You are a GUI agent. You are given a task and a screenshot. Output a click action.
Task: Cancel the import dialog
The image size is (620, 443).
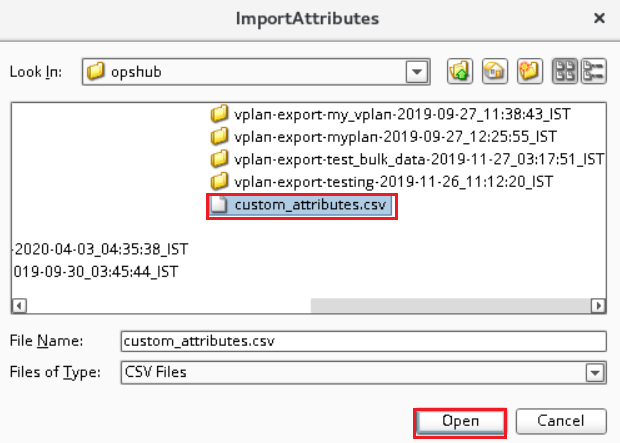[560, 421]
